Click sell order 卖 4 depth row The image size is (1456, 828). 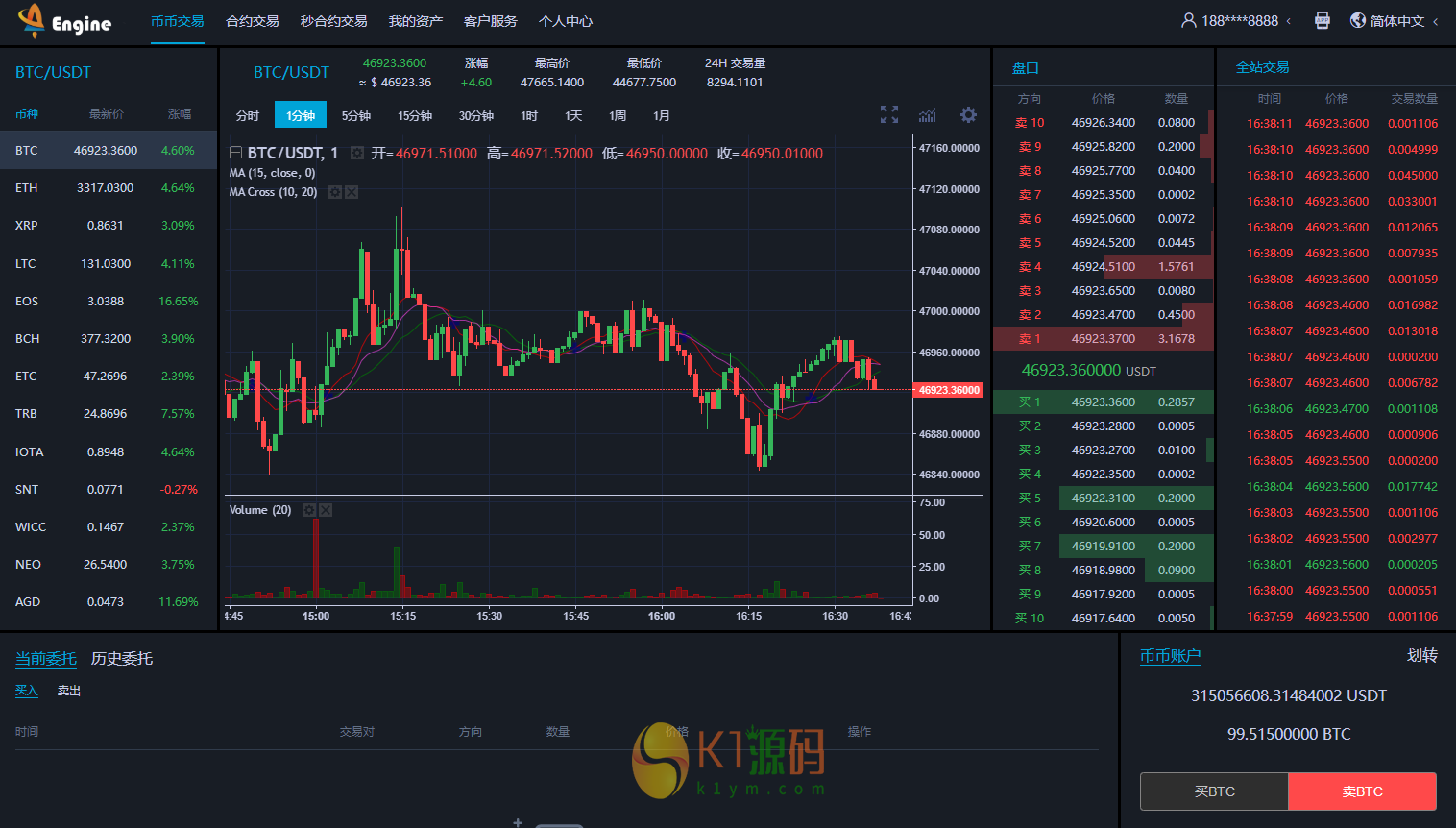click(x=1103, y=267)
